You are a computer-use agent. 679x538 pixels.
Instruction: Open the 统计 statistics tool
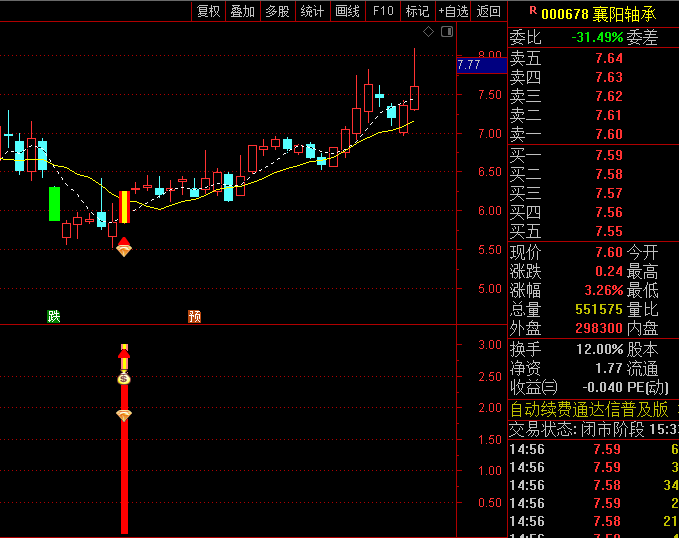point(312,11)
